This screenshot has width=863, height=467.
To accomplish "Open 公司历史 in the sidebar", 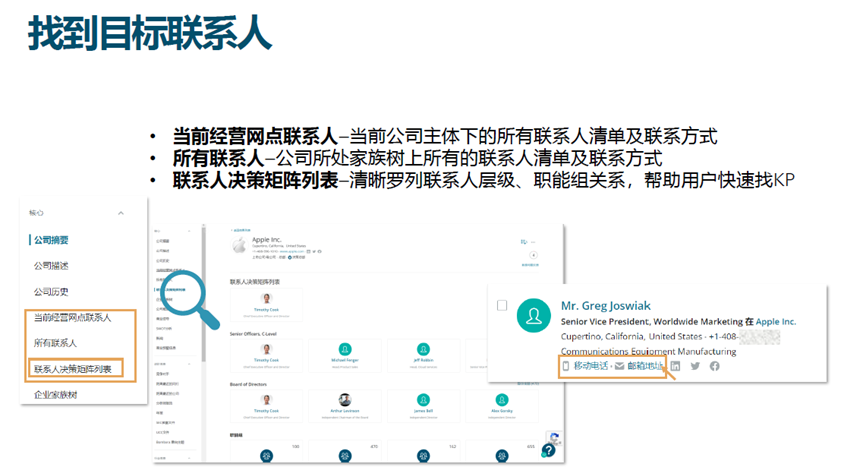I will pyautogui.click(x=51, y=292).
